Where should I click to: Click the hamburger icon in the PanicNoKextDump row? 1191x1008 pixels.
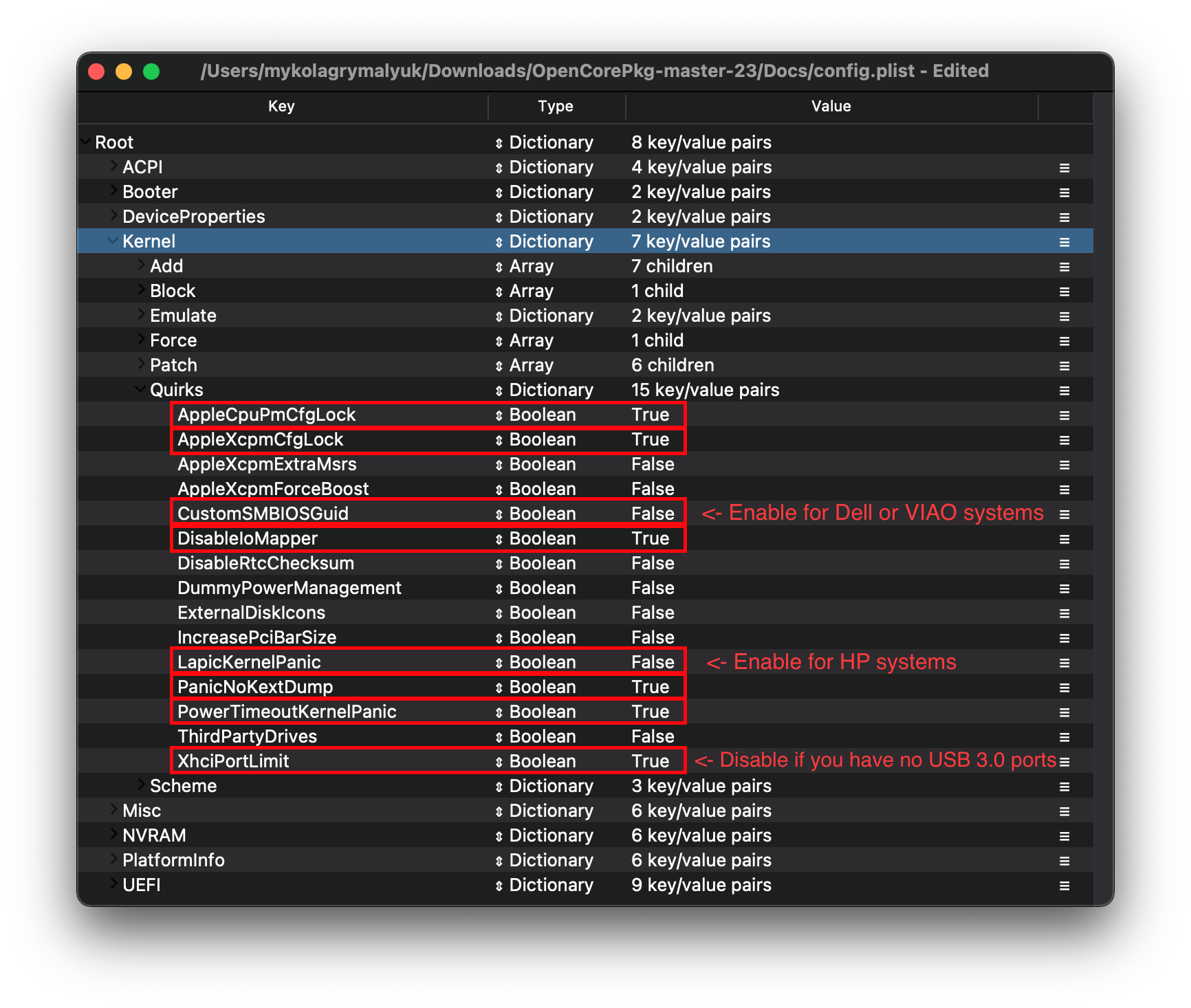coord(1064,688)
